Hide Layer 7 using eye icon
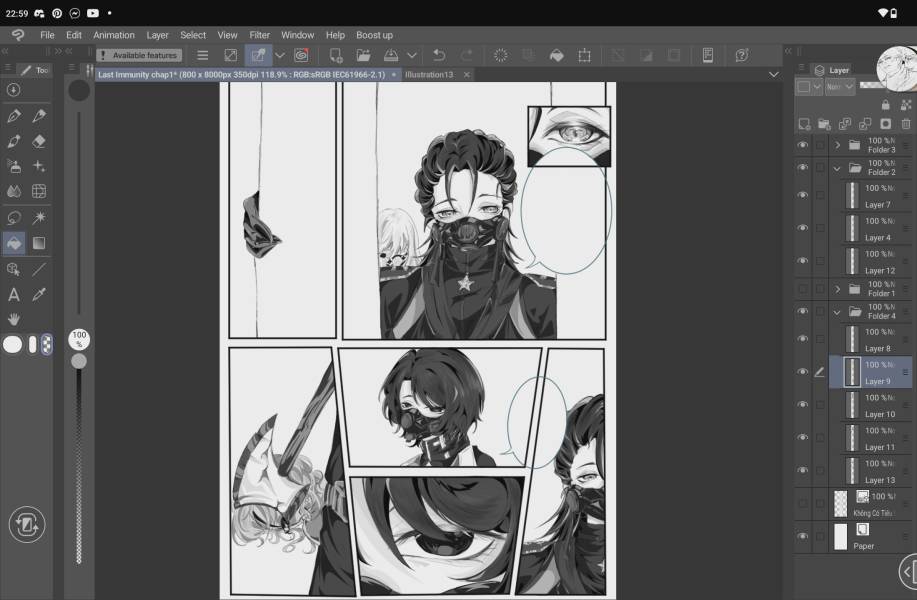This screenshot has height=600, width=917. point(802,195)
